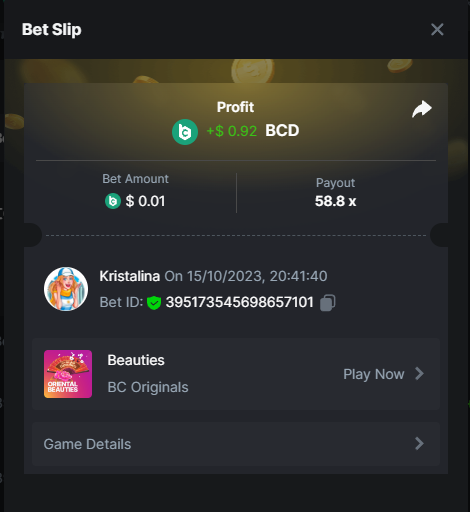
Task: Select the Beauties game title
Action: [136, 360]
